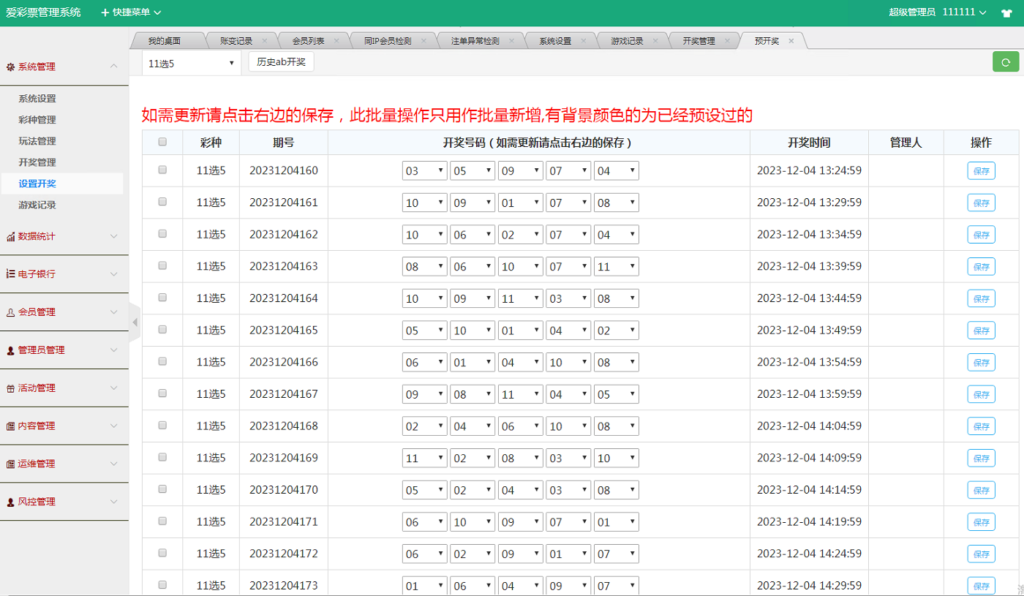The height and width of the screenshot is (596, 1024).
Task: Click the 会员管理 member icon
Action: click(9, 313)
